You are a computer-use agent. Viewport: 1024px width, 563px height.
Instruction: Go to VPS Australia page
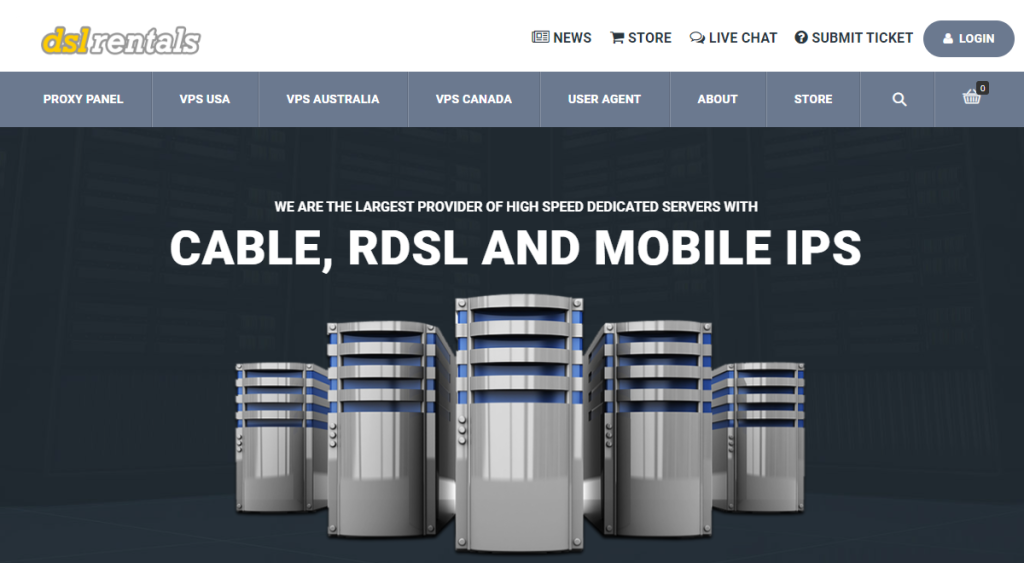coord(333,99)
